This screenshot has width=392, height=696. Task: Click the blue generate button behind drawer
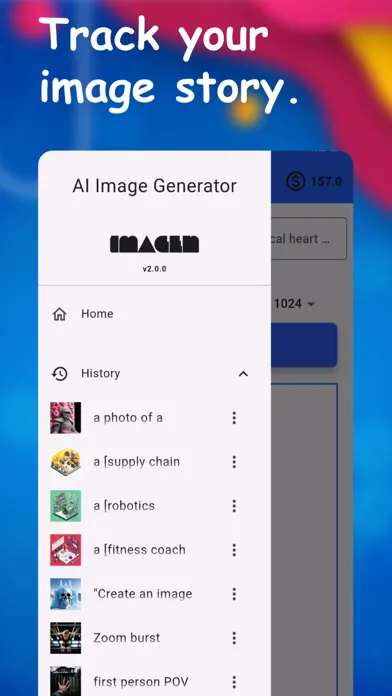point(304,345)
